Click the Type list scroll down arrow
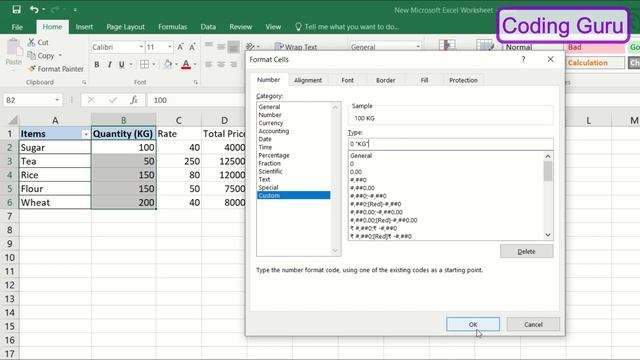This screenshot has width=640, height=360. click(548, 235)
